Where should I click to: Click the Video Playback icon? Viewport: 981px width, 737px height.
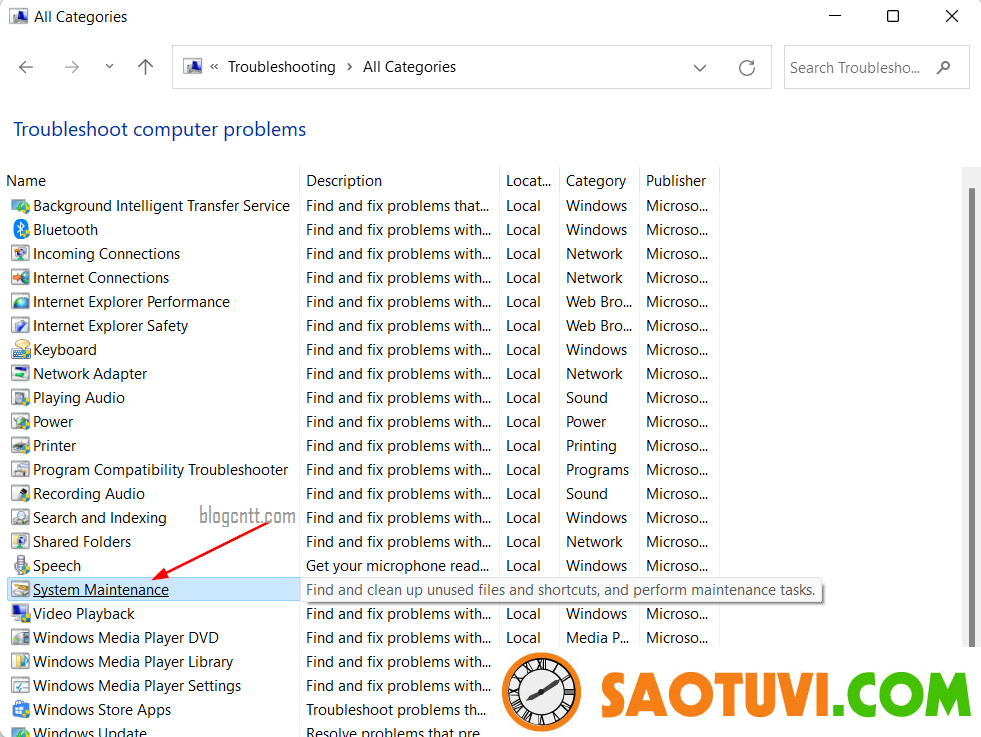click(21, 613)
